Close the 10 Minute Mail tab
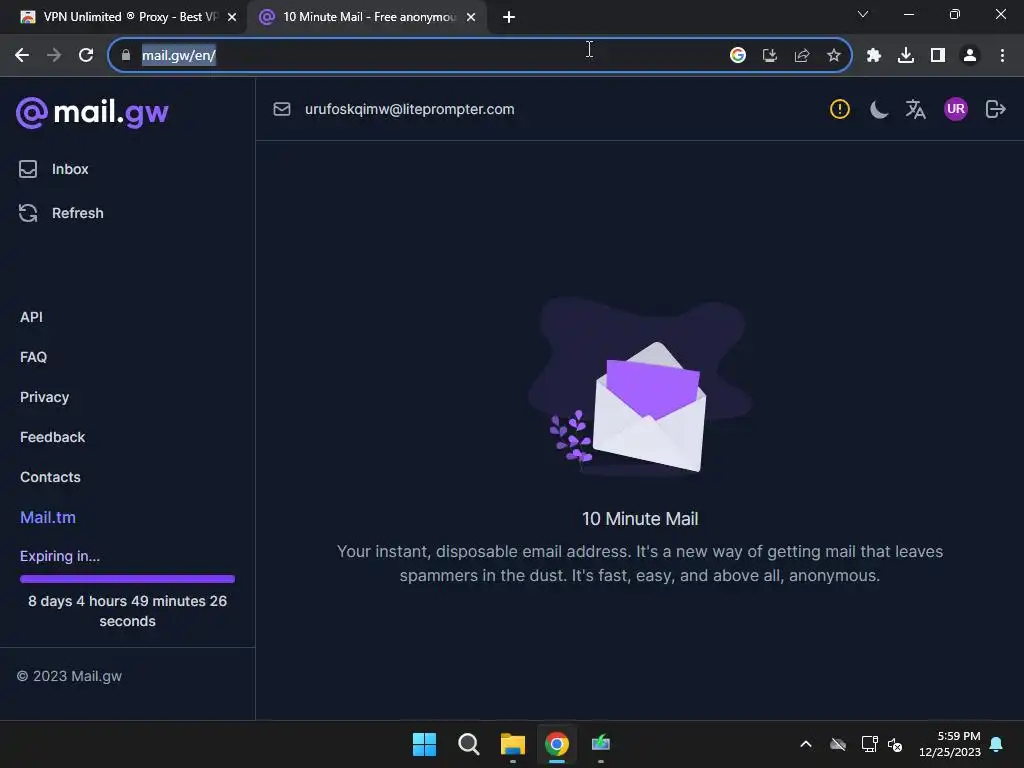Screen dimensions: 1024x768 (471, 18)
